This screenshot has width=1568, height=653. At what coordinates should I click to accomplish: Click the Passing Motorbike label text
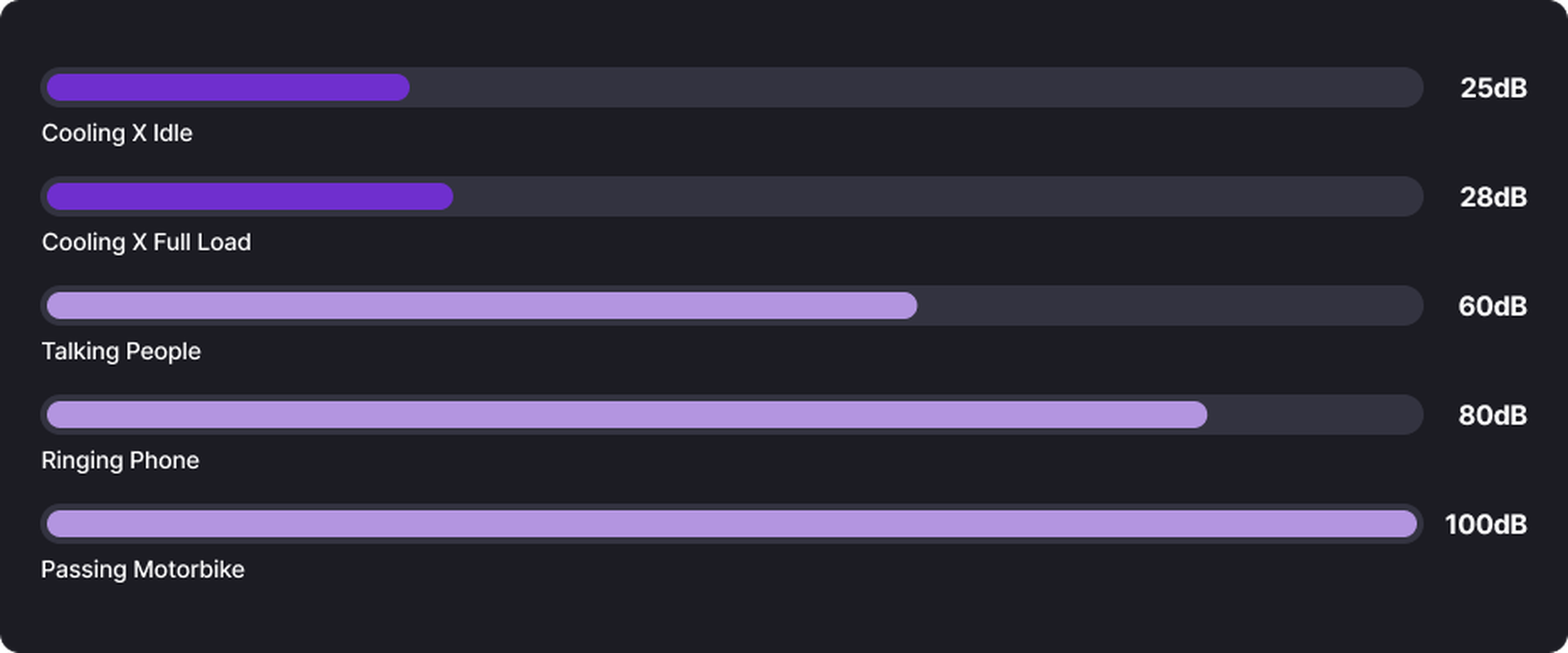[143, 570]
